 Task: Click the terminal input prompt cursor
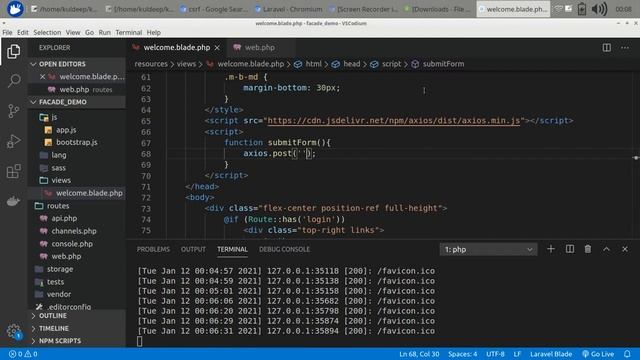click(140, 341)
